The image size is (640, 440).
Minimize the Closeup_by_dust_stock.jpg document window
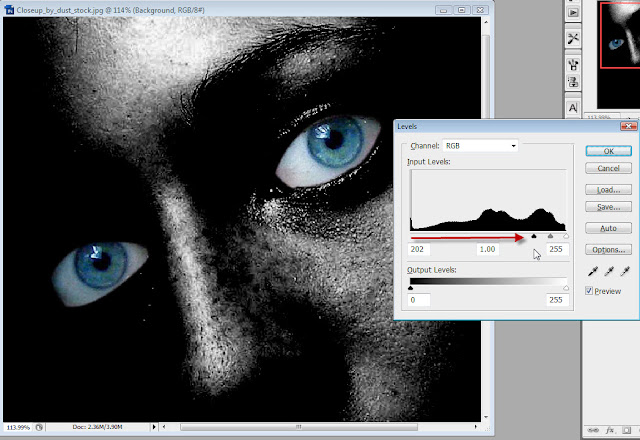point(444,10)
